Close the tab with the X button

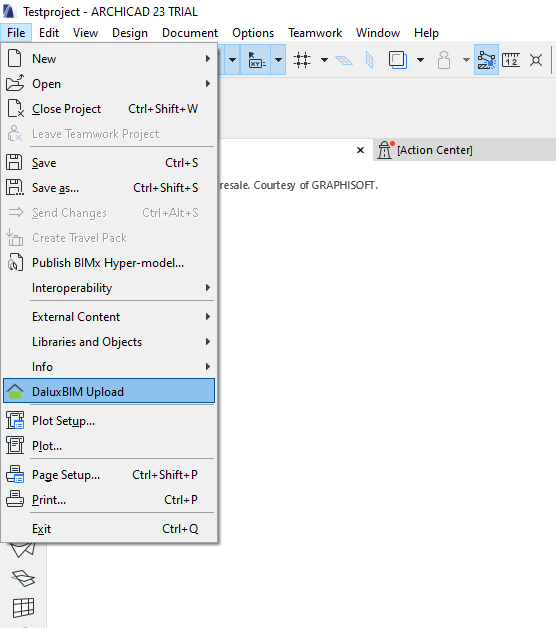(x=361, y=150)
